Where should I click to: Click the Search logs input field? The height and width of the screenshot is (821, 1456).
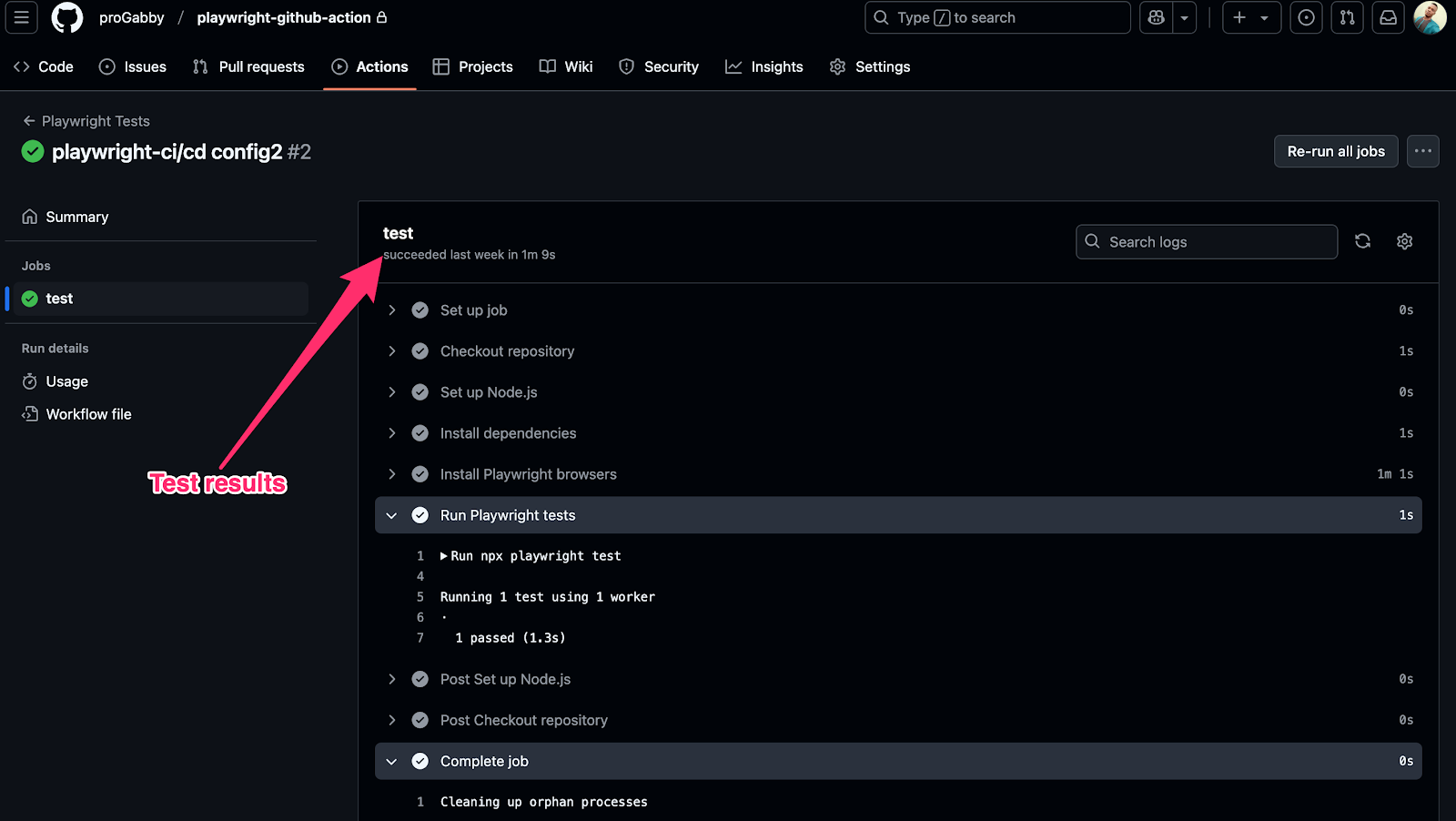coord(1207,242)
